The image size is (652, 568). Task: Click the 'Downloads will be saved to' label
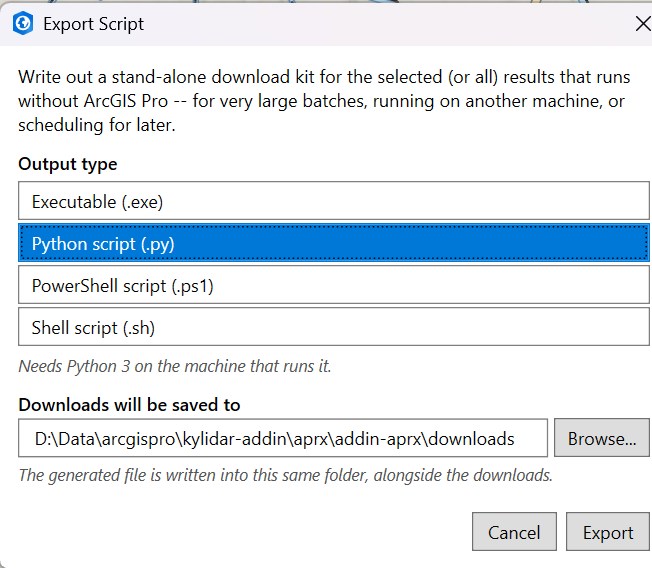click(x=129, y=405)
